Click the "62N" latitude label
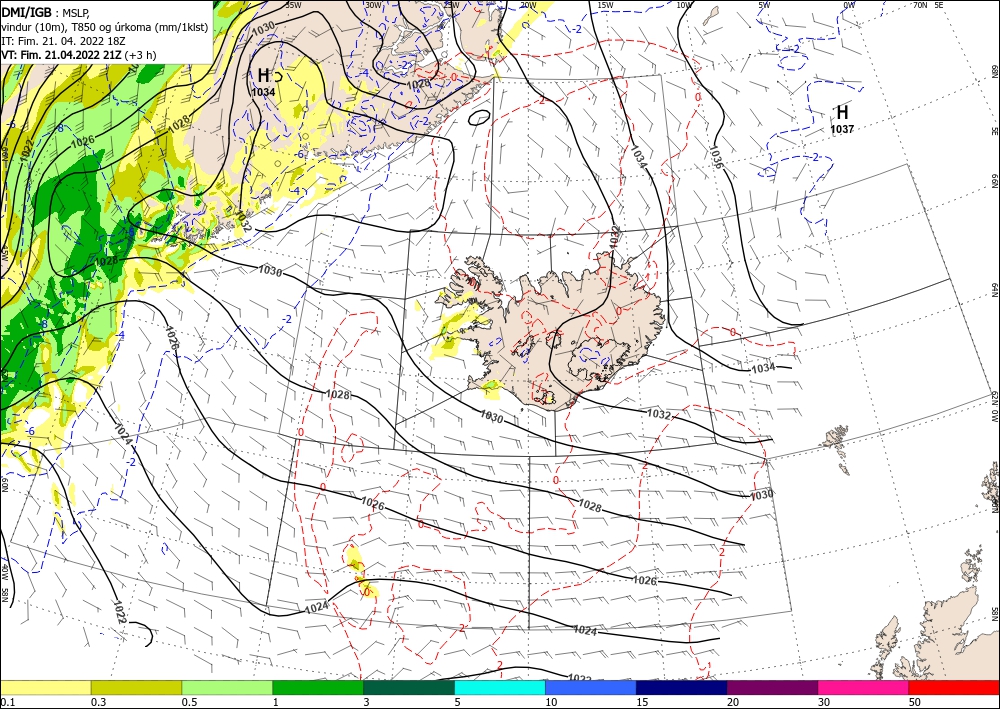Image resolution: width=1000 pixels, height=709 pixels. pyautogui.click(x=994, y=396)
